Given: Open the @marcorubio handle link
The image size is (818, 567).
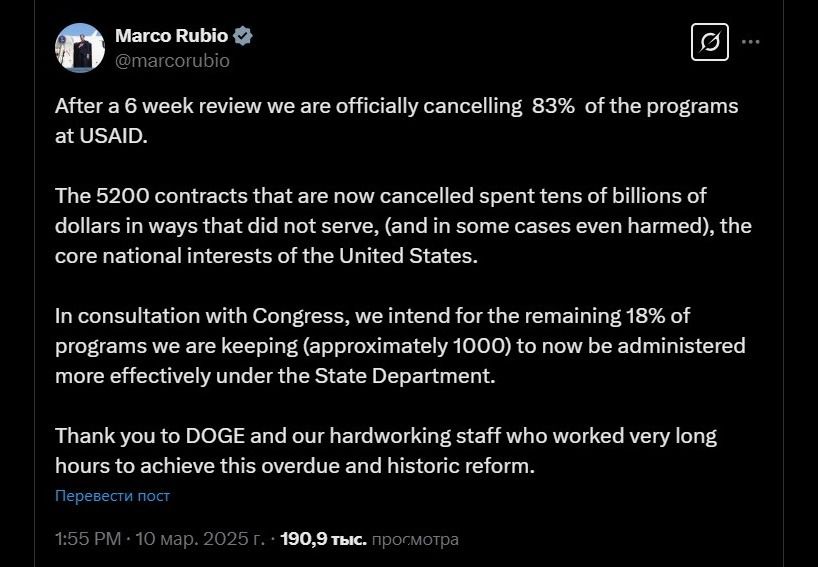Looking at the screenshot, I should pyautogui.click(x=172, y=61).
